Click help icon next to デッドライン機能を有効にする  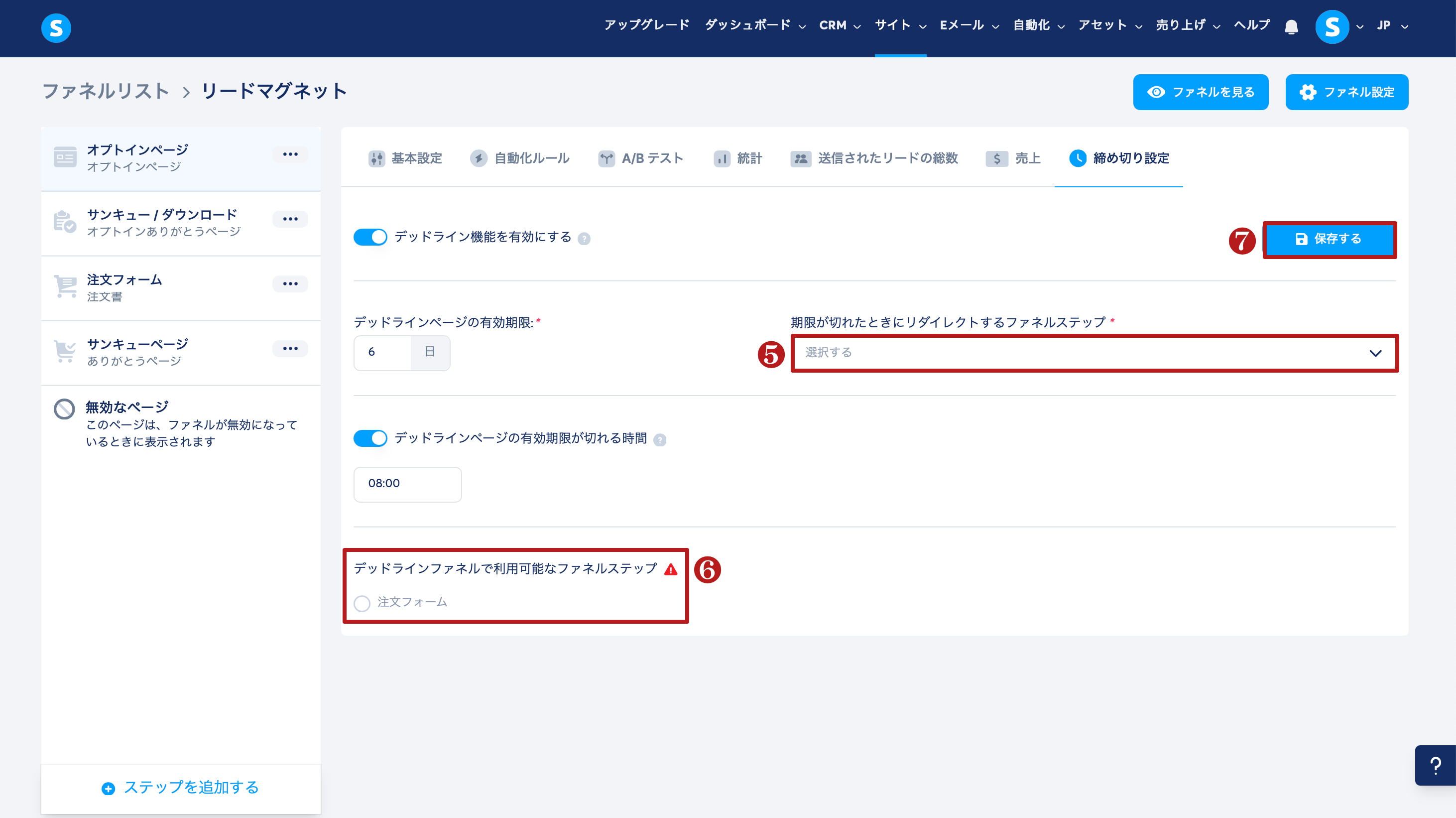[584, 239]
